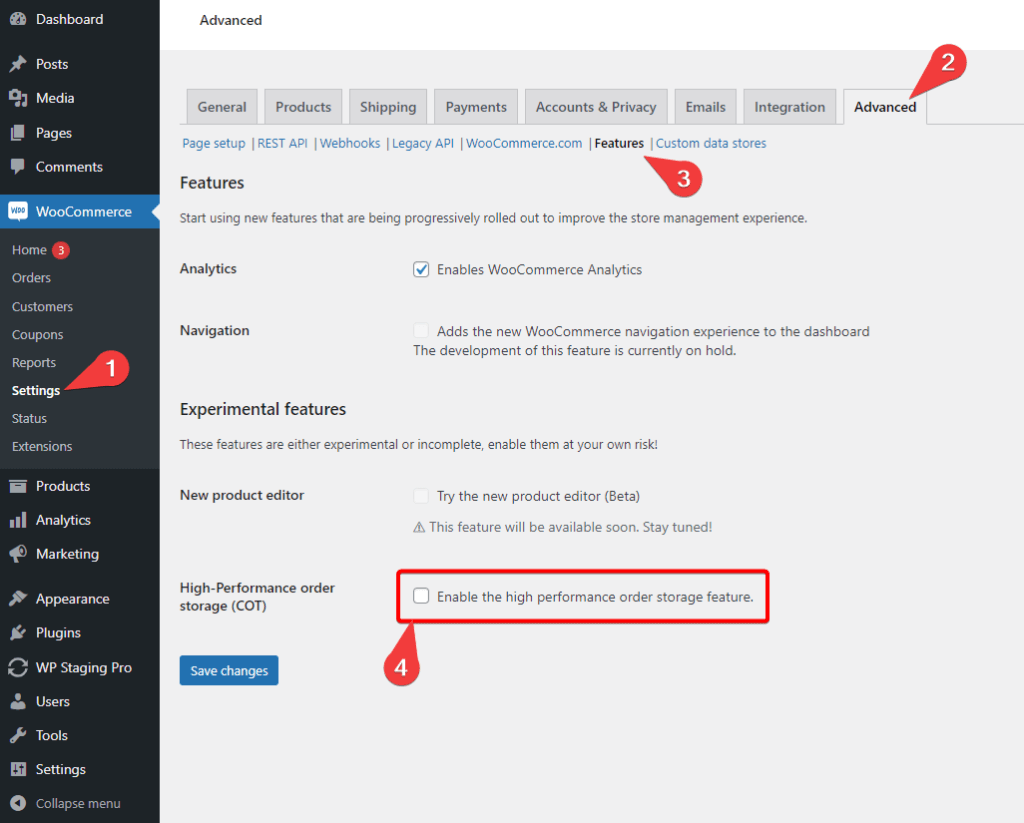This screenshot has width=1024, height=823.
Task: Enable the high performance order storage checkbox
Action: tap(421, 596)
